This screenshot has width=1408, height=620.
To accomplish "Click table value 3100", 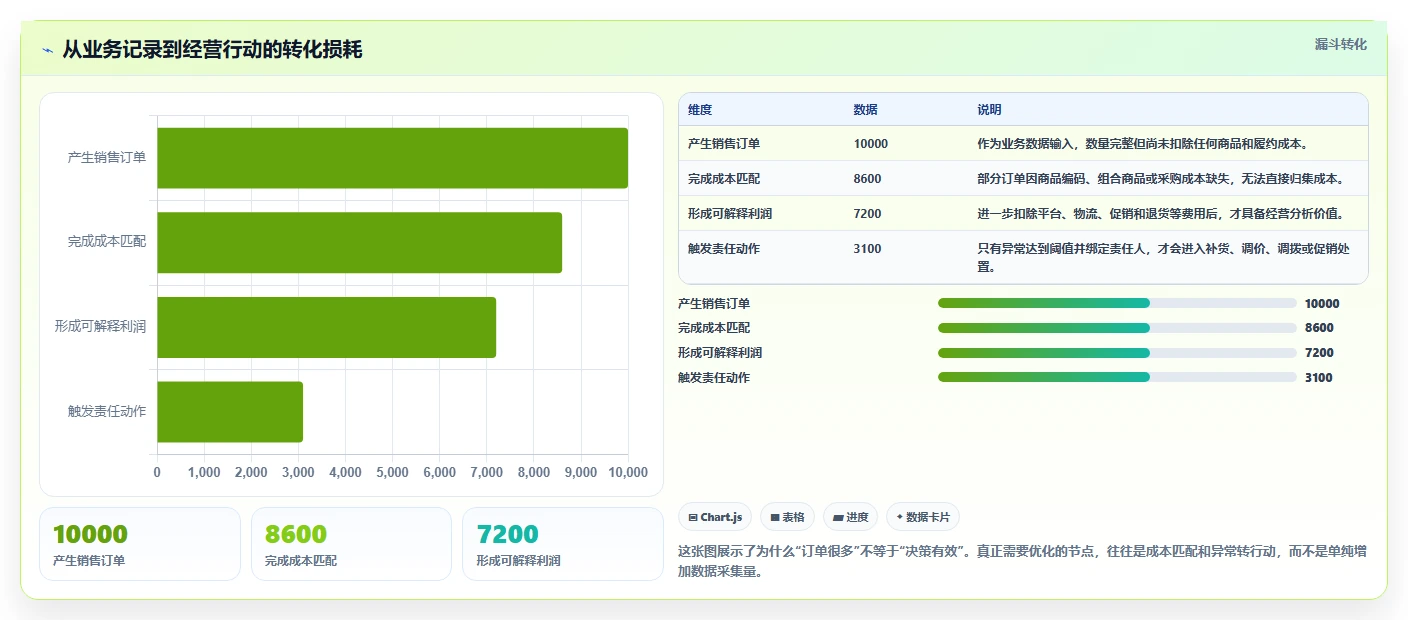I will pos(868,249).
